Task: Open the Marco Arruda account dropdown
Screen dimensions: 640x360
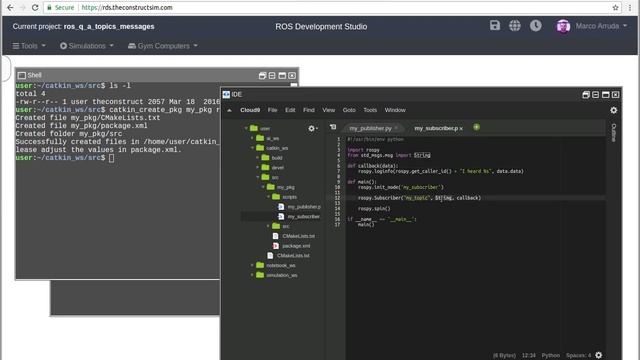Action: (601, 26)
